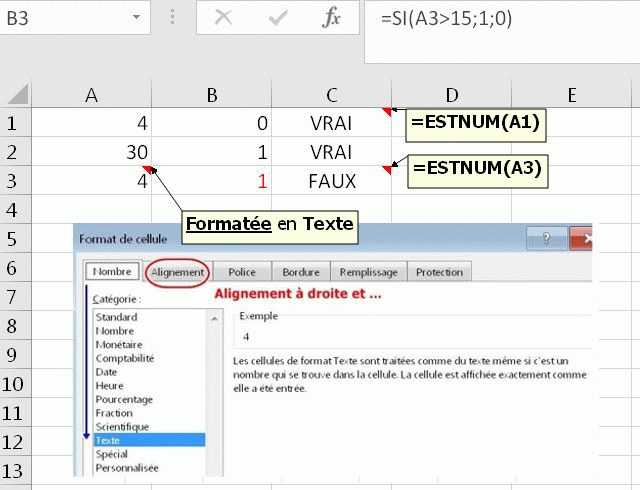Image resolution: width=640 pixels, height=490 pixels.
Task: Go to the Remplissage tab
Action: tap(368, 272)
